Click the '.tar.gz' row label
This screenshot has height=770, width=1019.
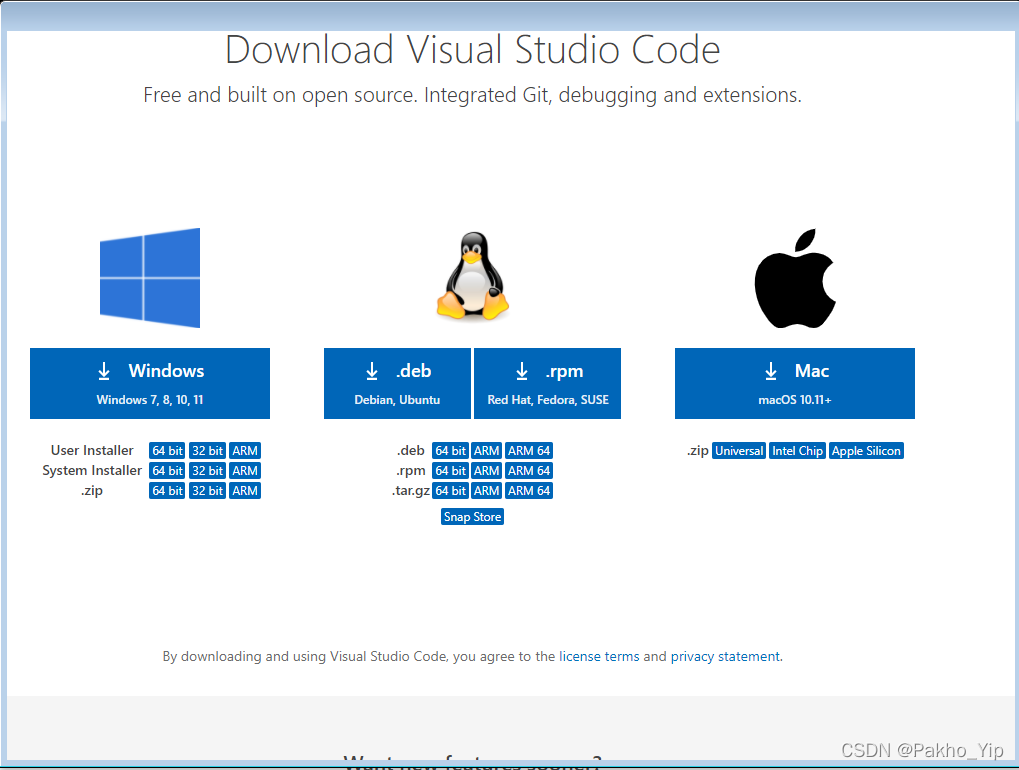coord(411,491)
